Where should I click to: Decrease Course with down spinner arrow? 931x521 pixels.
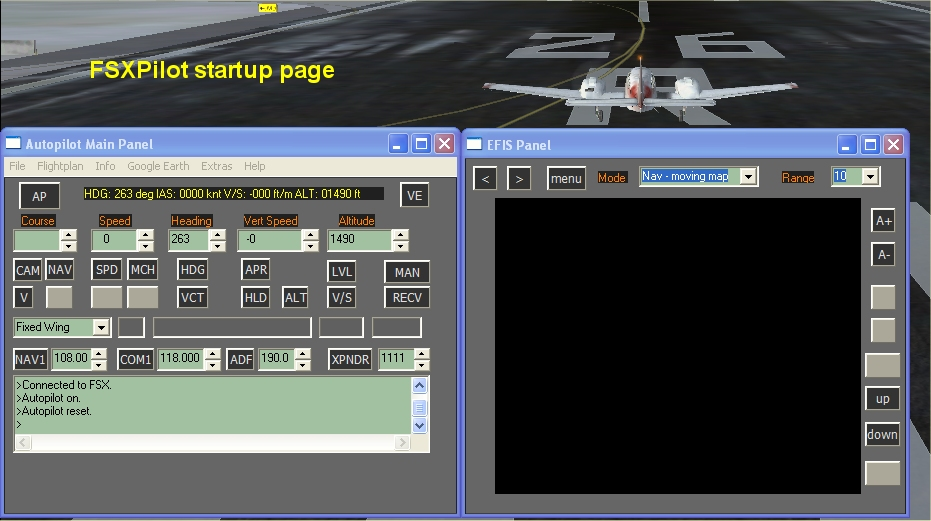[69, 245]
